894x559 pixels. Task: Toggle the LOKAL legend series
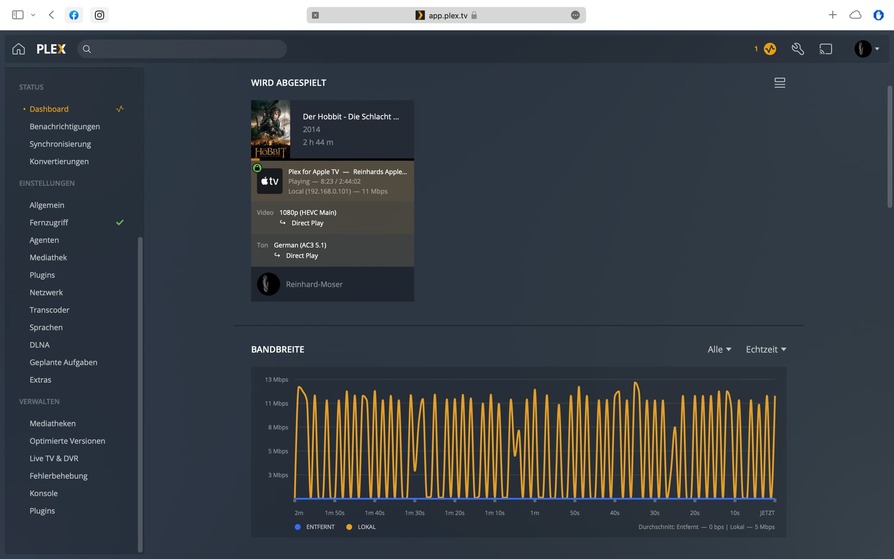[x=361, y=527]
